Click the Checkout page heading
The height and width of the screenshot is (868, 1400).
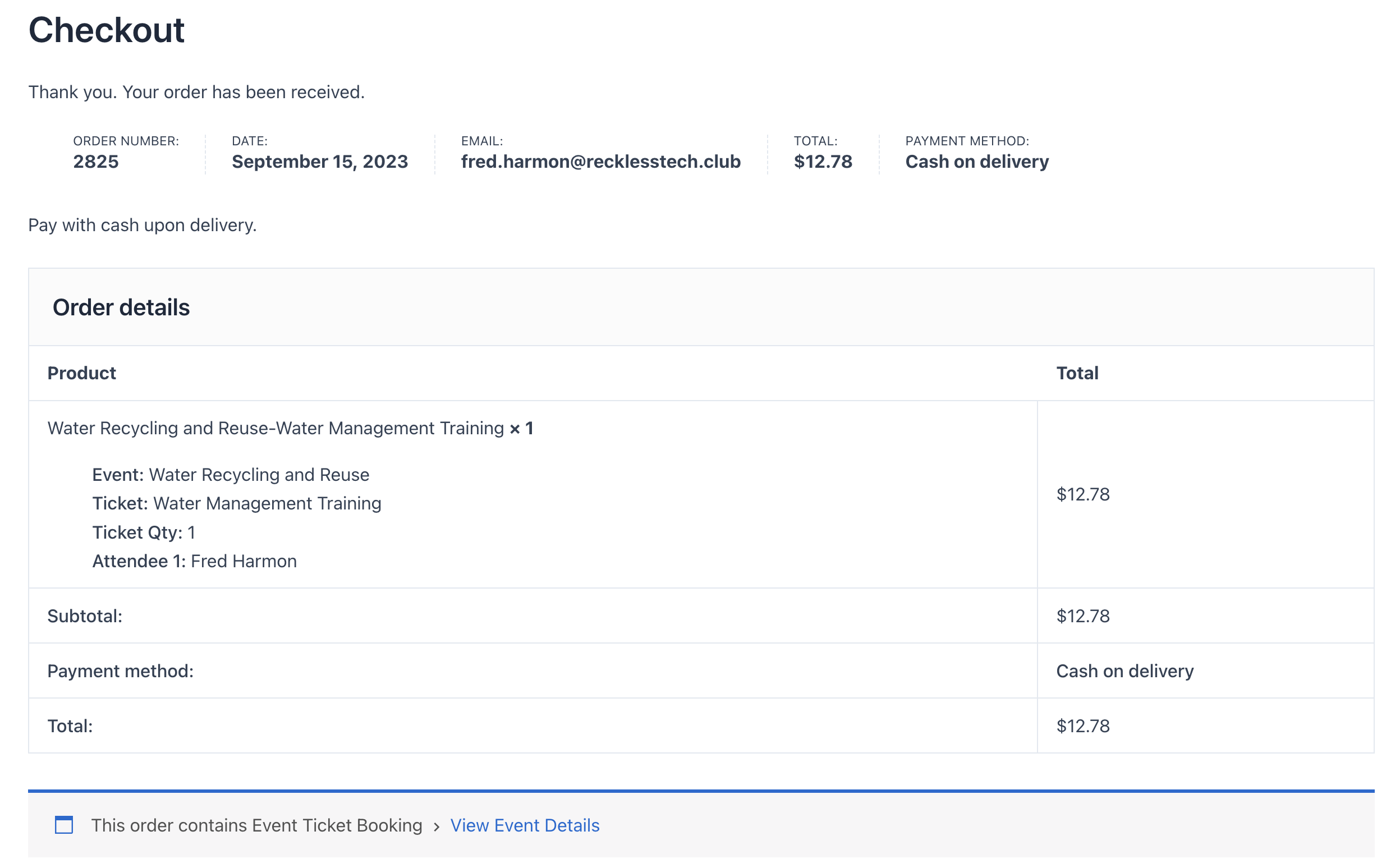pos(106,30)
